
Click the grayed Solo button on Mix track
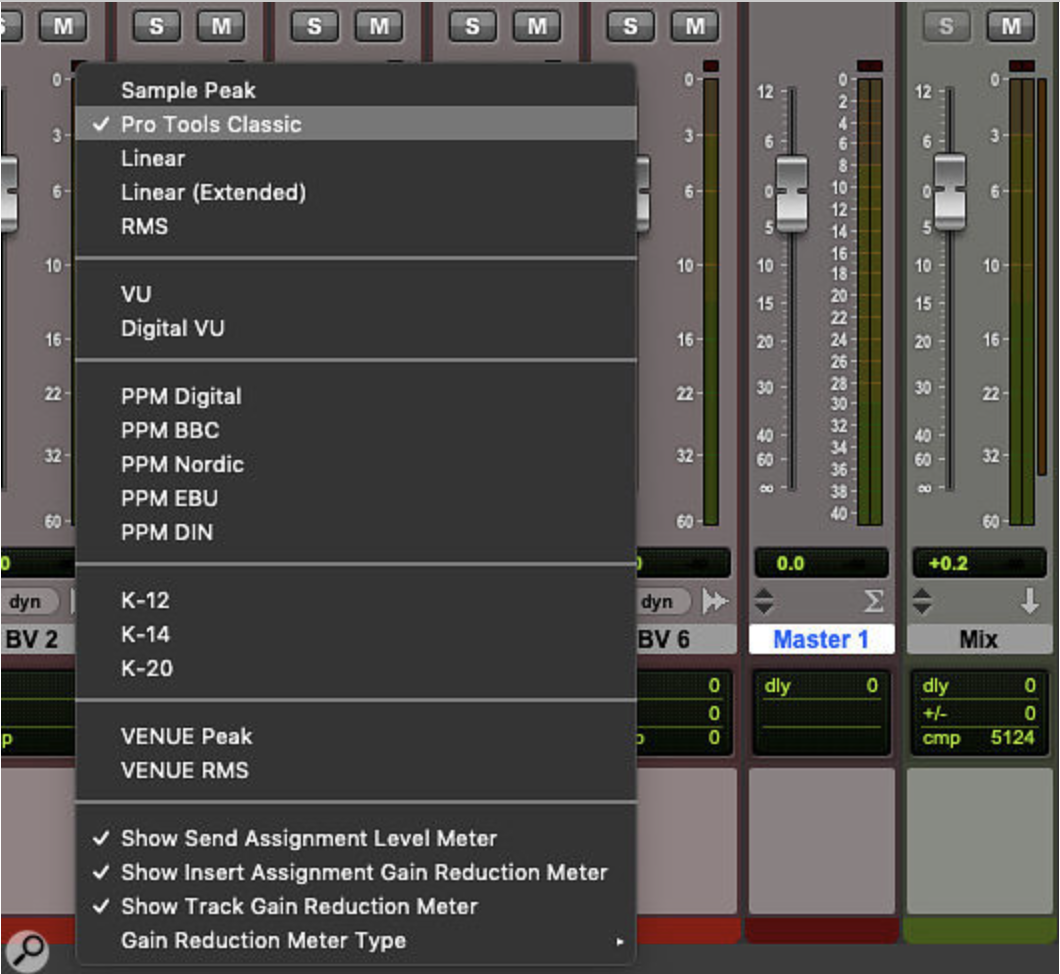click(946, 26)
